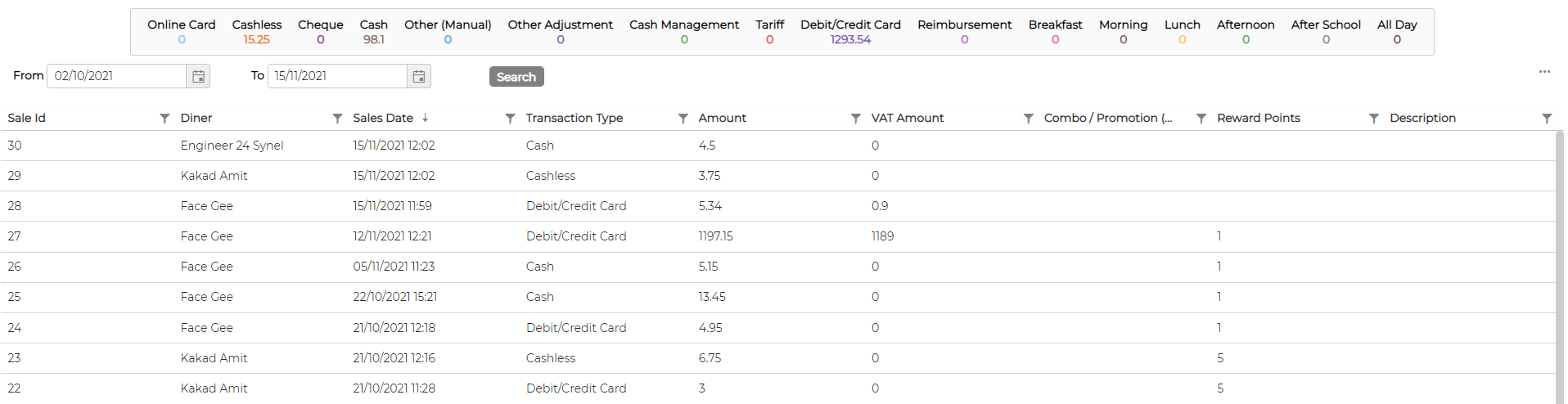Click the To date input field
Image resolution: width=1568 pixels, height=404 pixels.
337,76
